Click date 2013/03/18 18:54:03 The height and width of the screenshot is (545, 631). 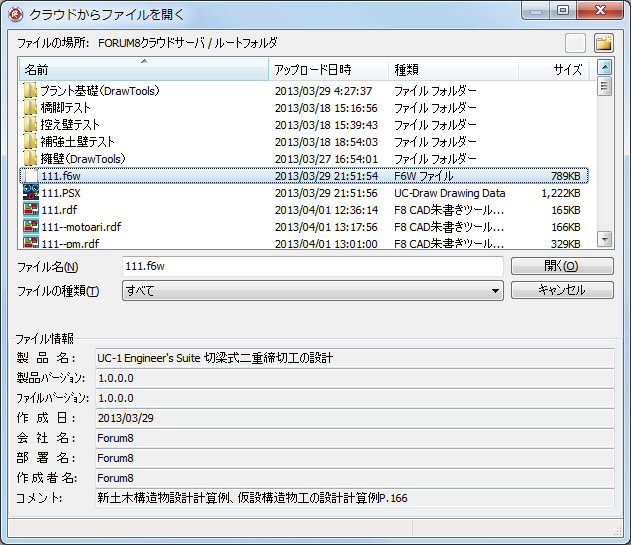tap(326, 142)
